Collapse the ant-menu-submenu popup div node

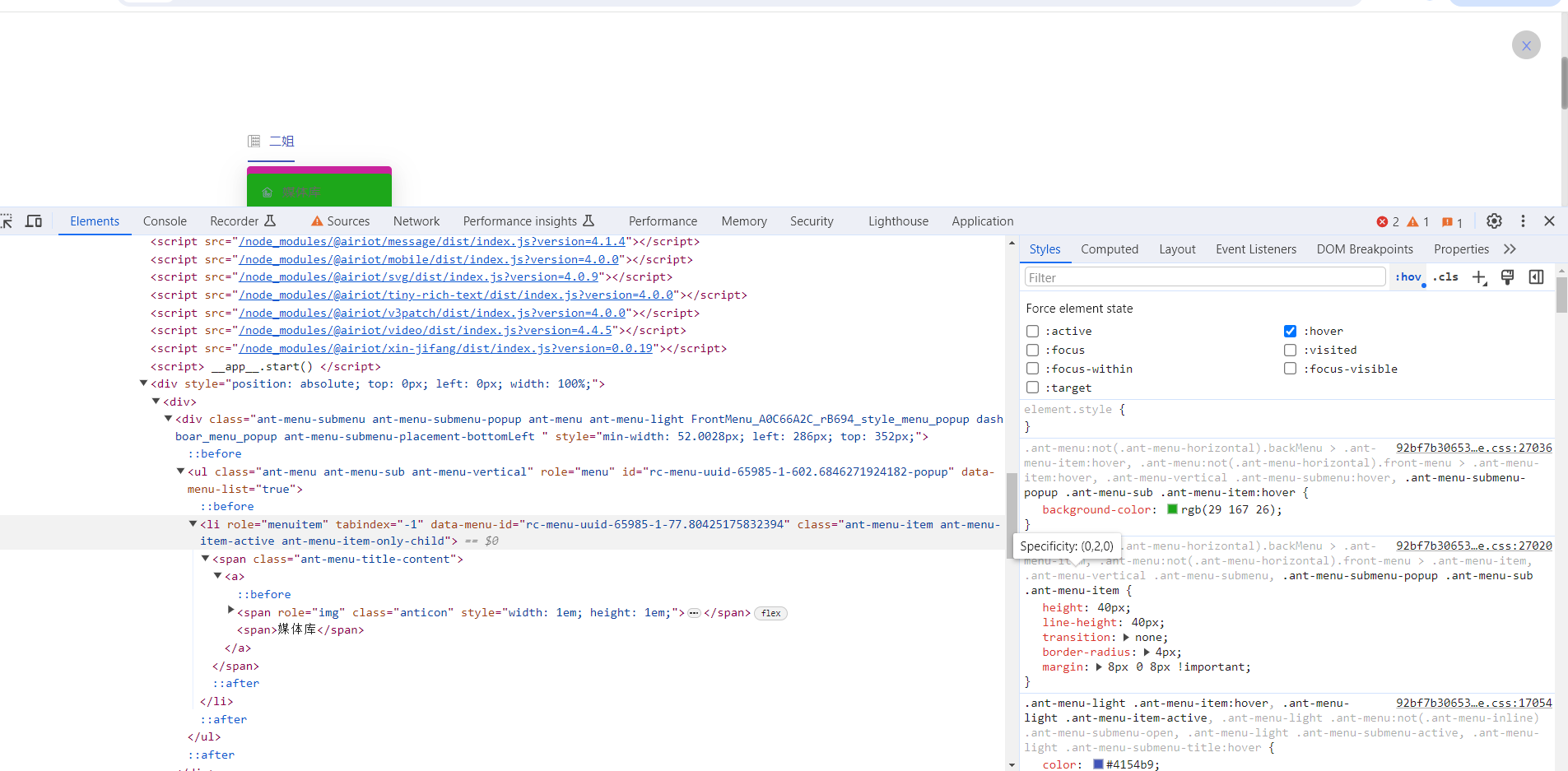[168, 419]
